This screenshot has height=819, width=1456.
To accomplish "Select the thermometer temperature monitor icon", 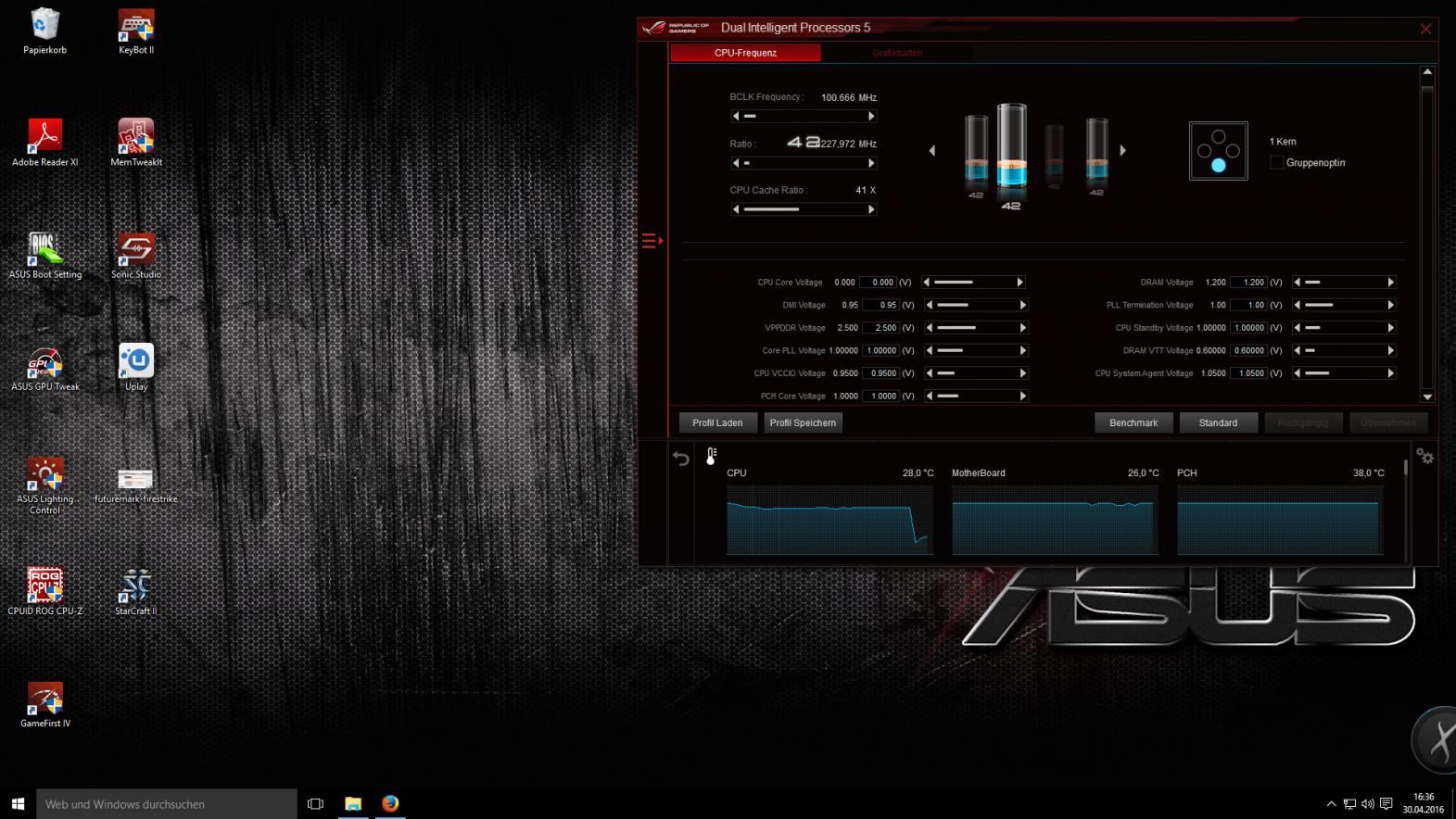I will coord(711,456).
